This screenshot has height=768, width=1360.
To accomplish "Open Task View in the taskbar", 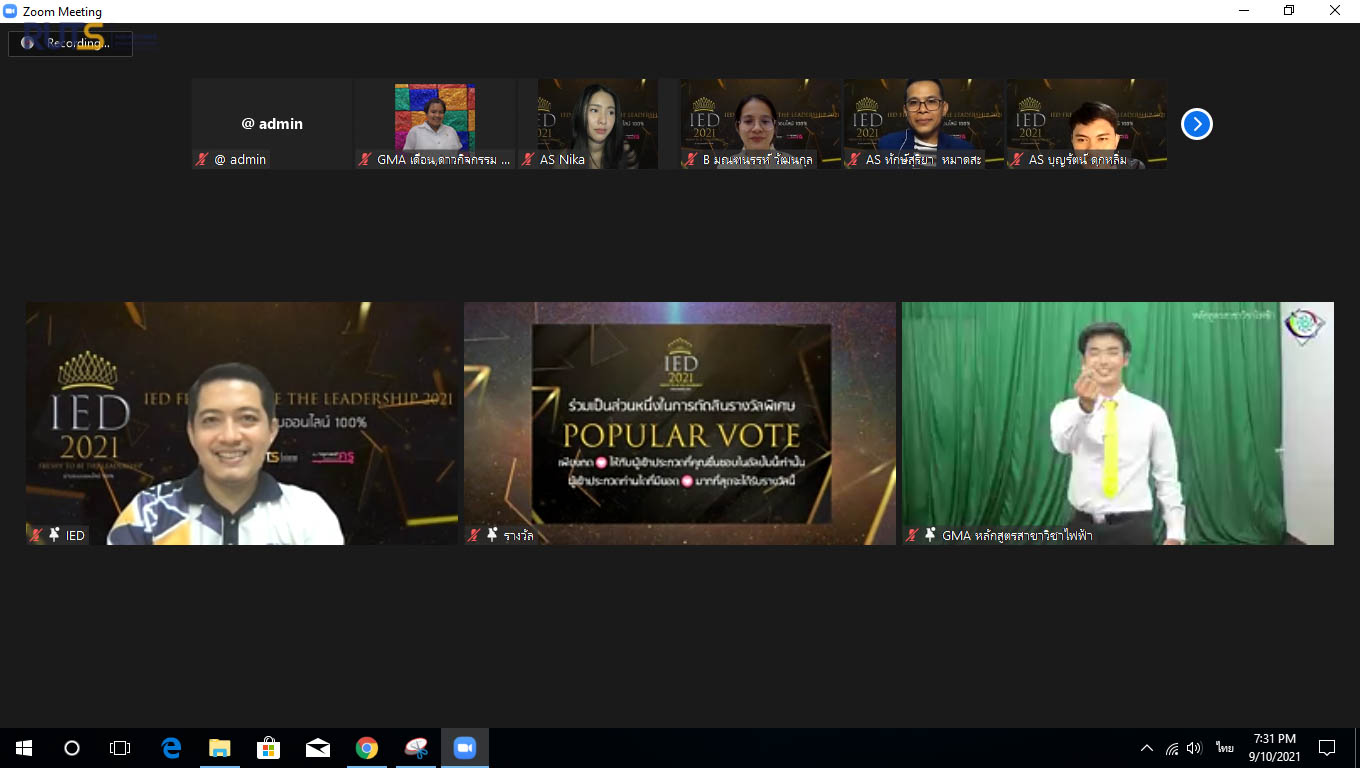I will [x=120, y=748].
